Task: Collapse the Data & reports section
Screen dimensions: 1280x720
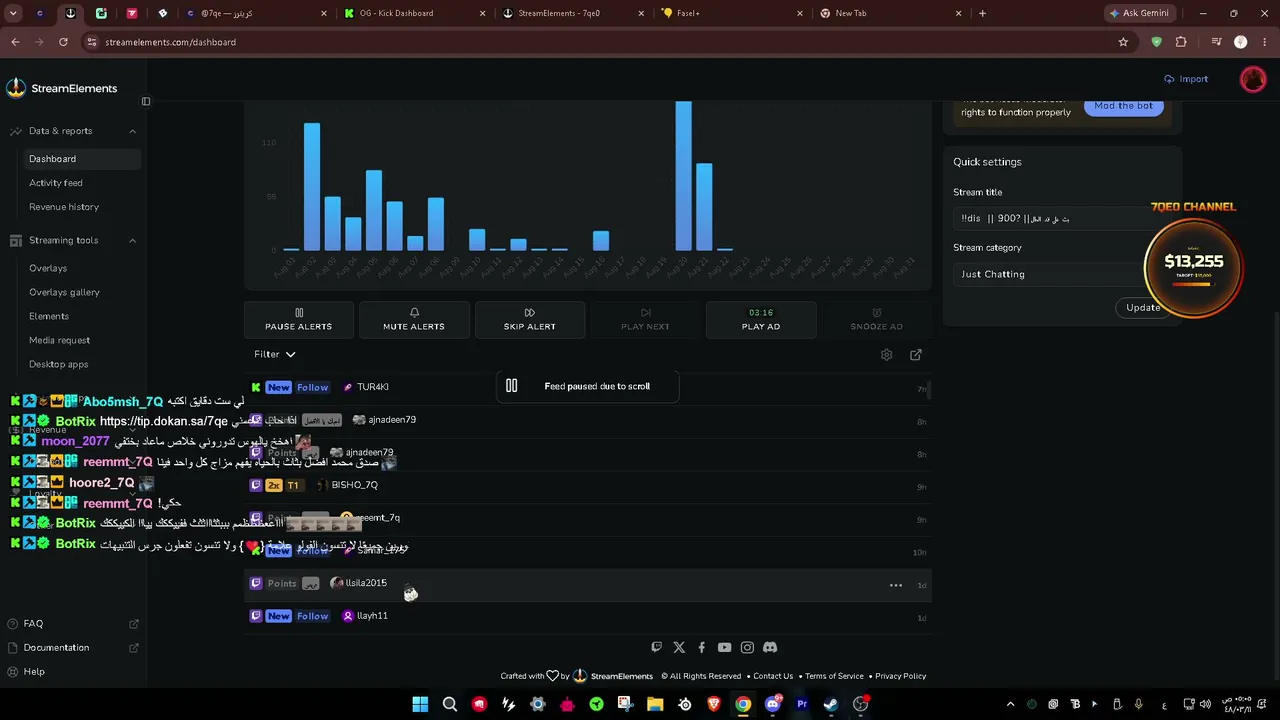Action: click(x=132, y=131)
